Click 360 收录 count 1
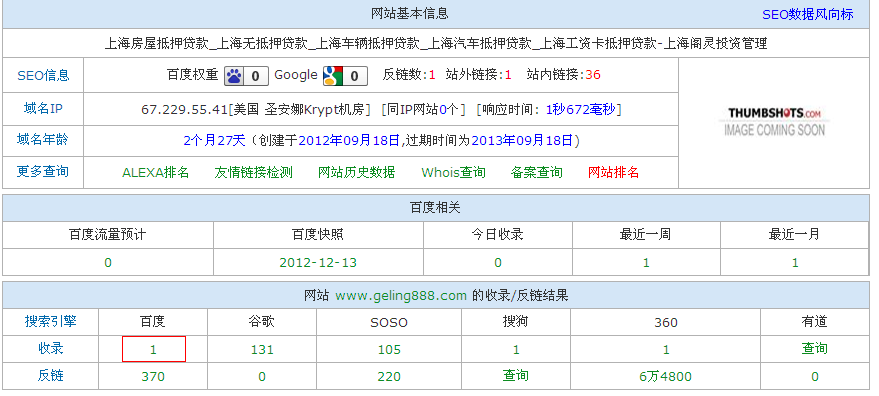879x396 pixels. [666, 349]
